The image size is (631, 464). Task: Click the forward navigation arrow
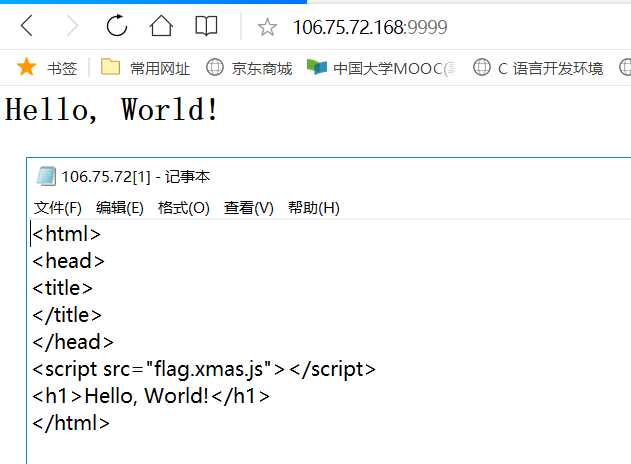(x=72, y=26)
